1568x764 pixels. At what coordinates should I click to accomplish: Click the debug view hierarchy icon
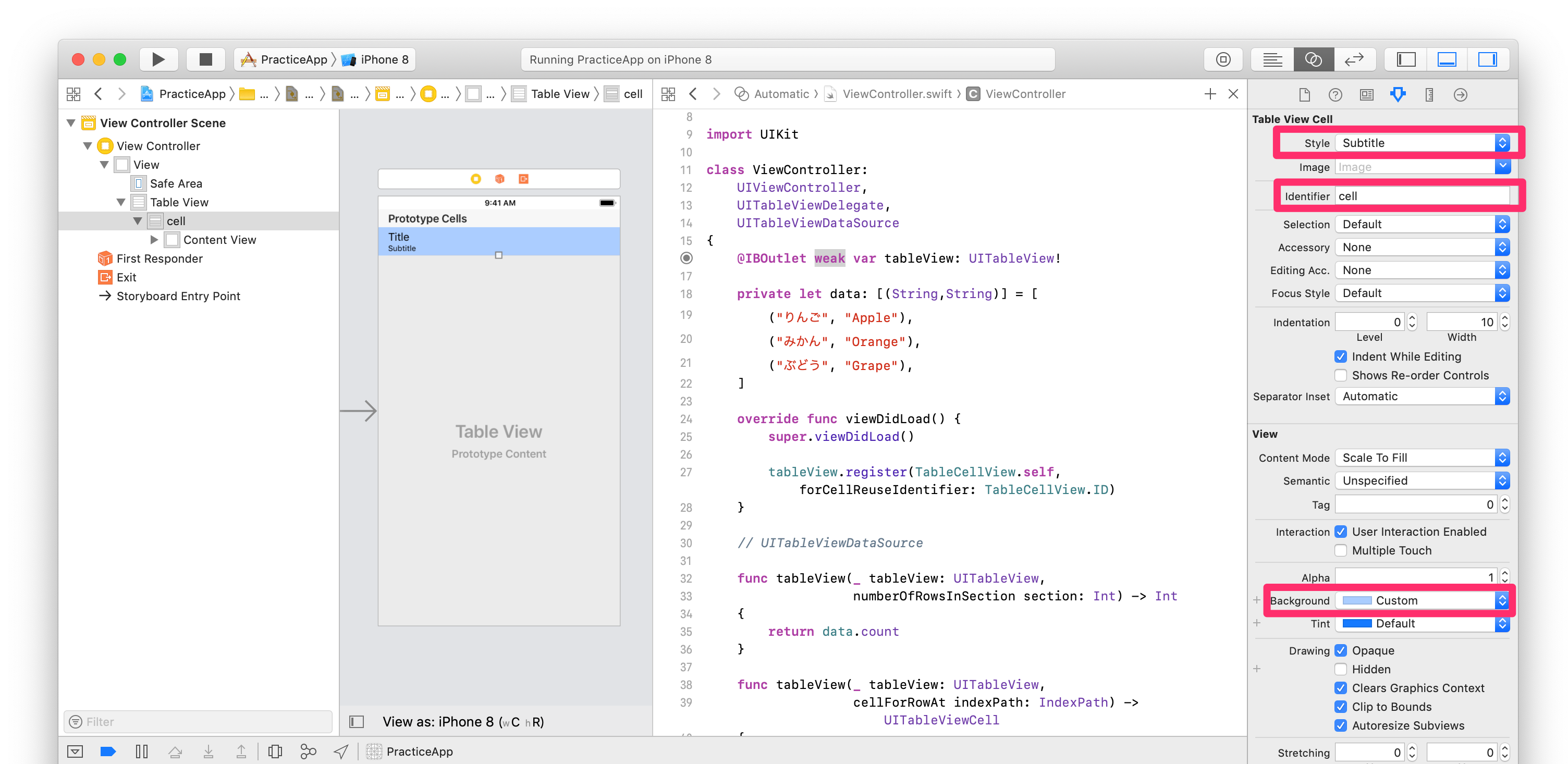click(275, 751)
